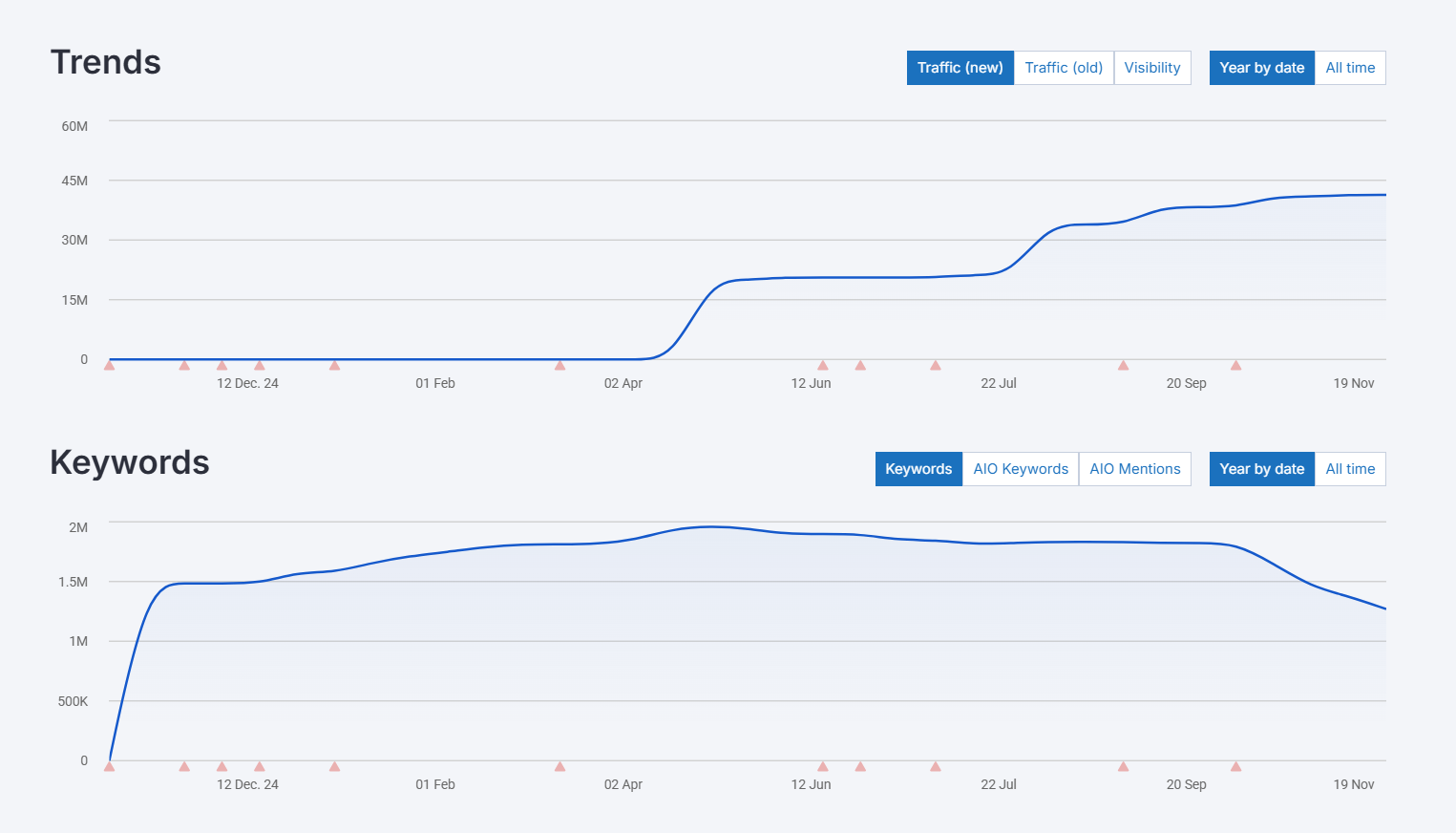Image resolution: width=1456 pixels, height=833 pixels.
Task: Open the Traffic (old) view
Action: click(x=1063, y=67)
